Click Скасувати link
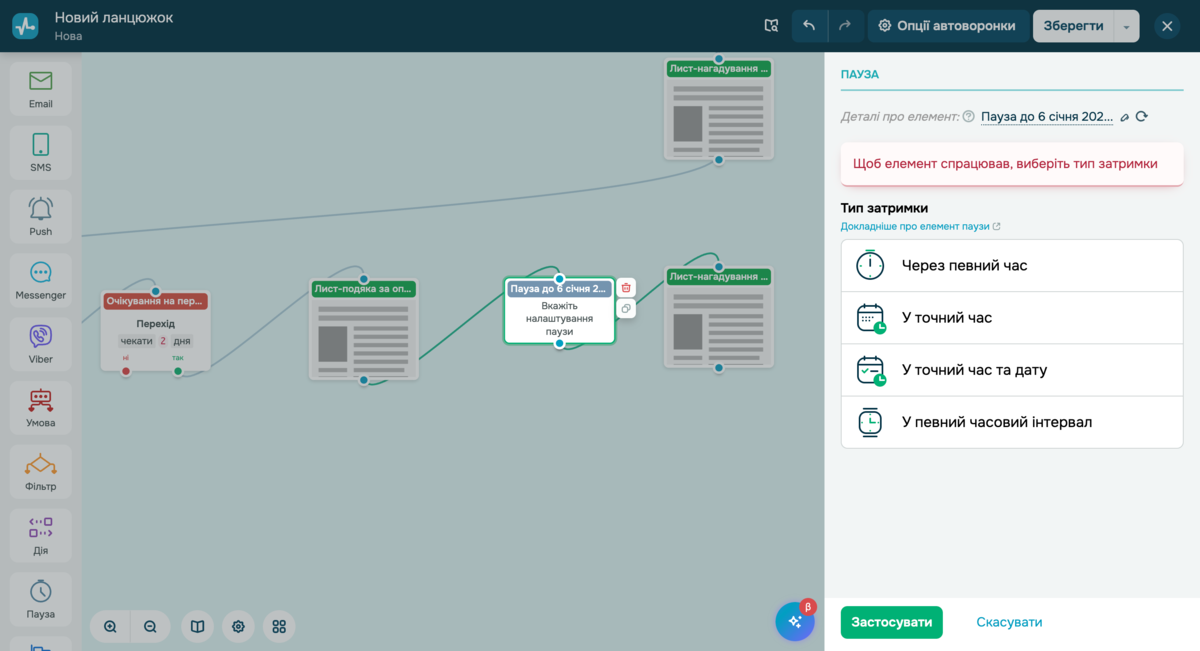This screenshot has height=651, width=1200. (x=1009, y=622)
